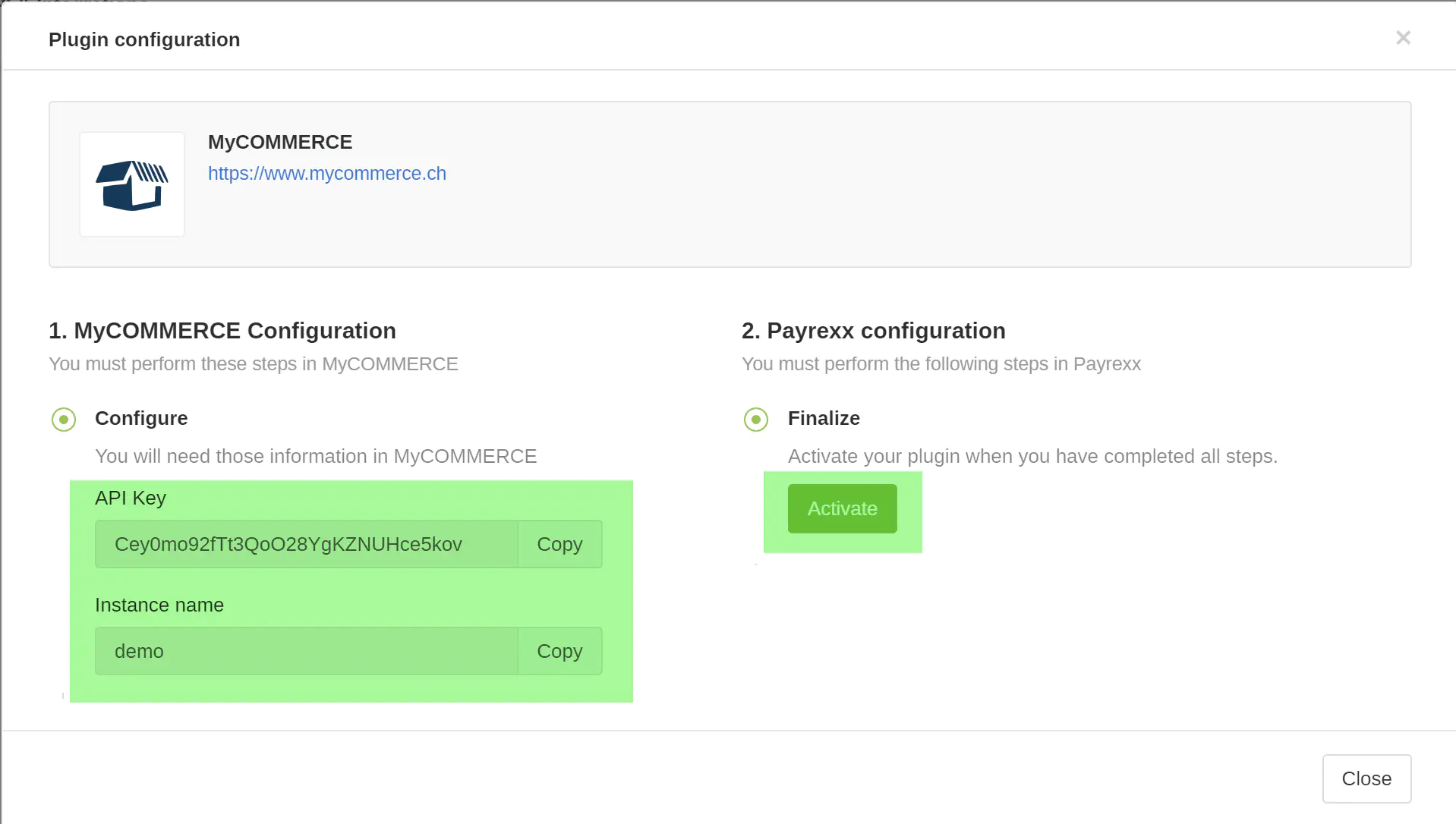
Task: Open the www.mycommerce.ch link
Action: 326,174
